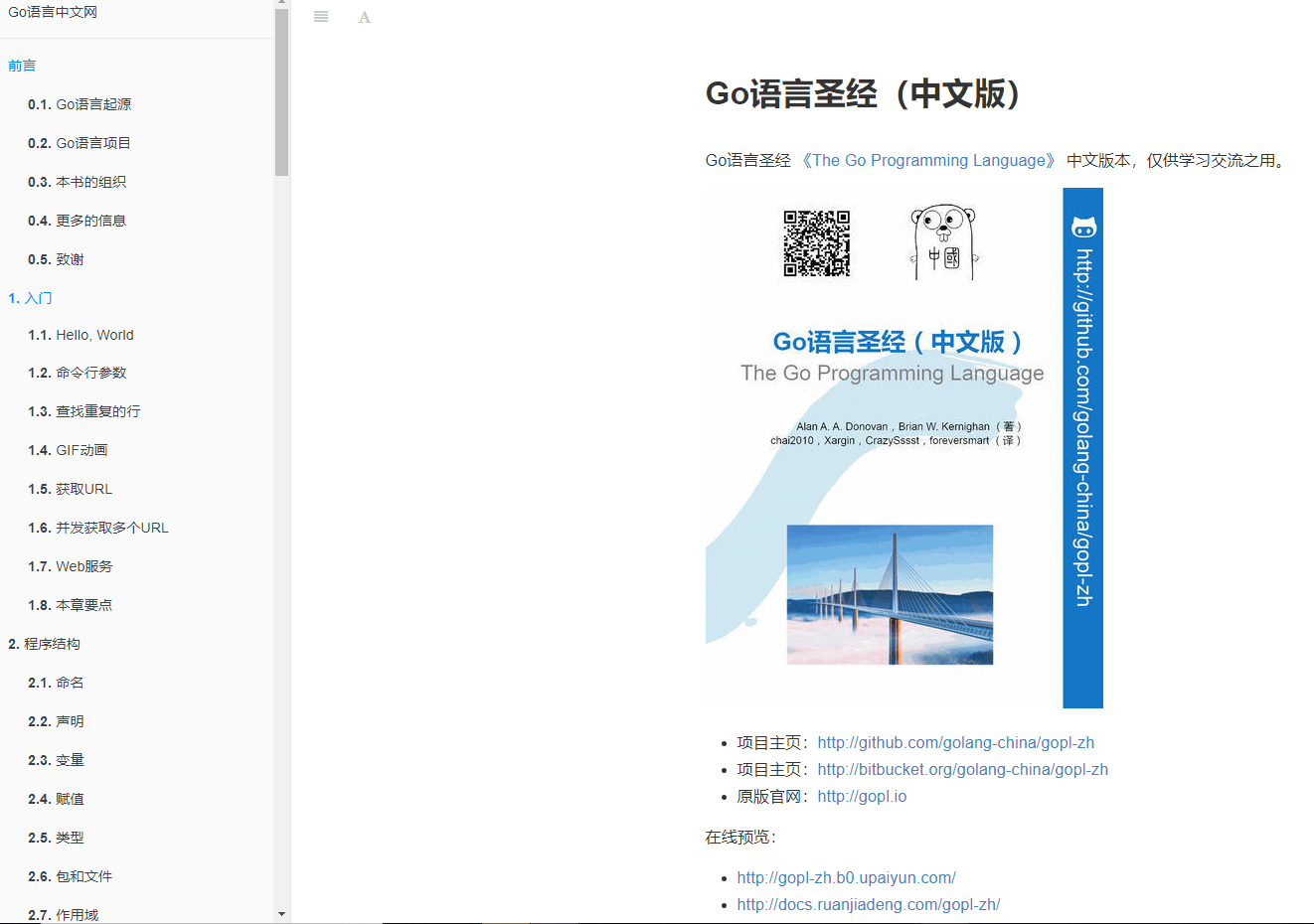Screen dimensions: 1314x924
Task: Click the blue vertical GitHub URL banner
Action: pyautogui.click(x=1083, y=448)
